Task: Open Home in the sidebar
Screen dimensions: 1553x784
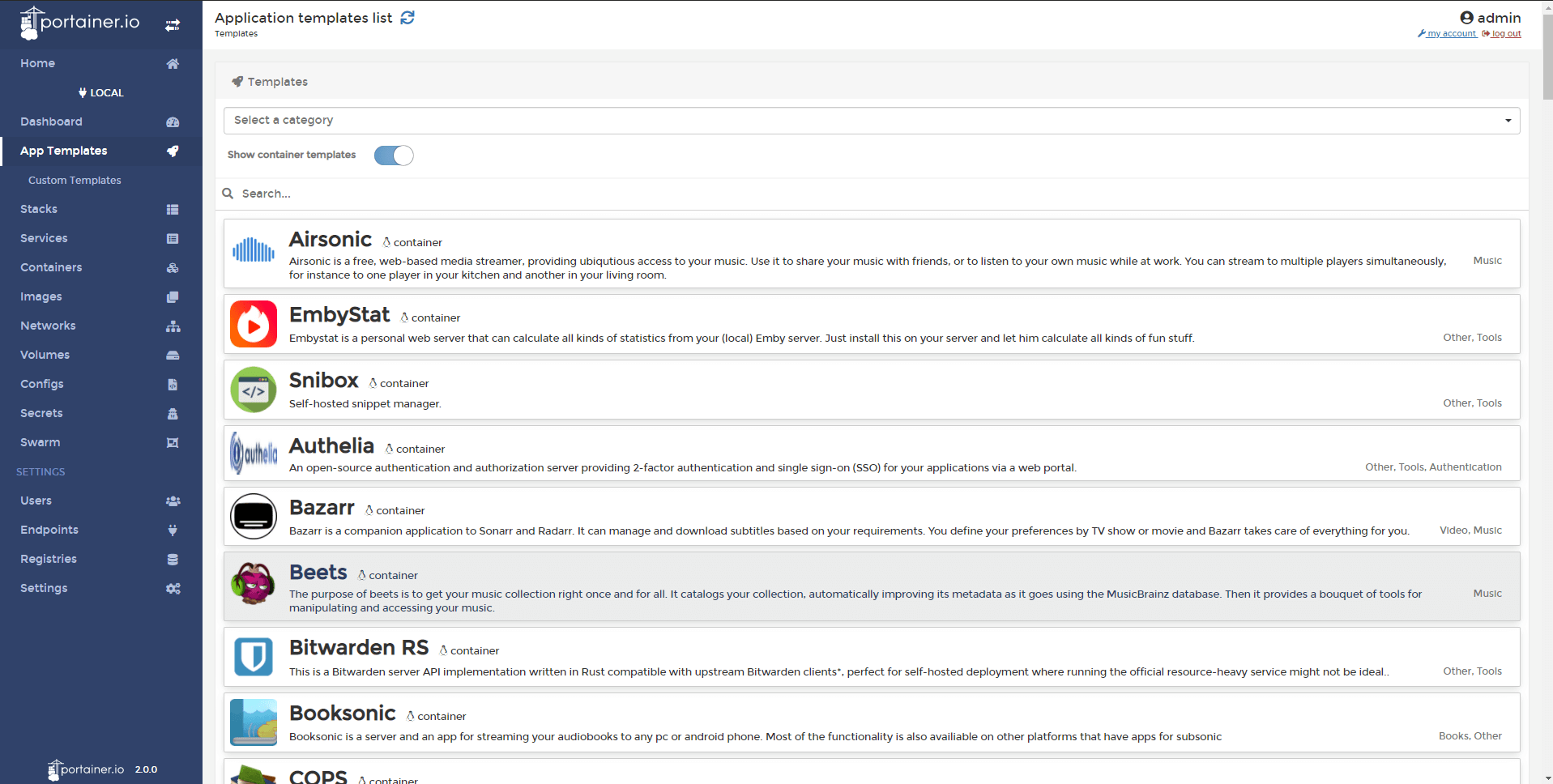Action: [x=37, y=63]
